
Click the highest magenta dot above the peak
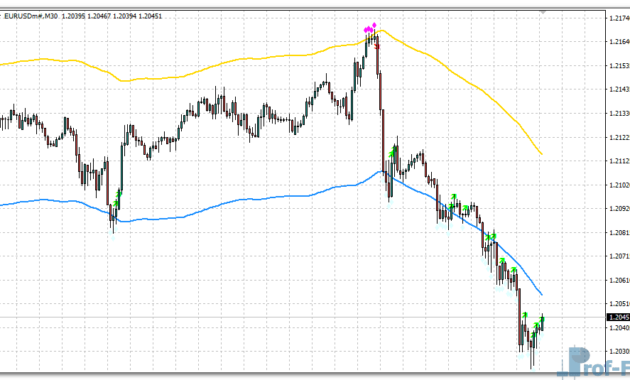[x=374, y=25]
